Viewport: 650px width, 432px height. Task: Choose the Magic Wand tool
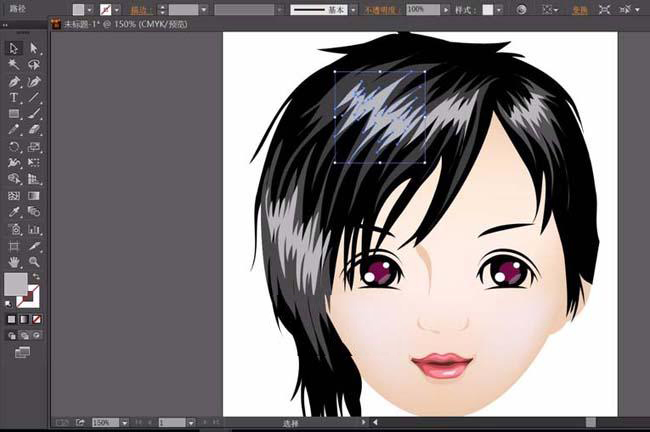[x=14, y=64]
